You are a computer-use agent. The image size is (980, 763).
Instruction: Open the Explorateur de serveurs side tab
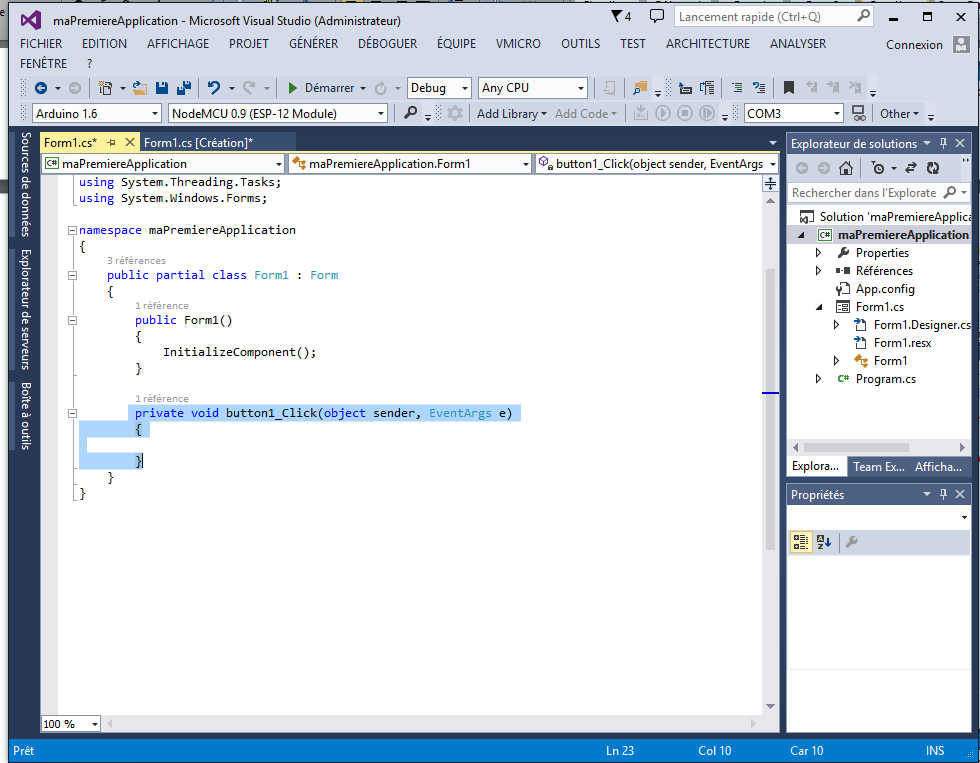[26, 309]
